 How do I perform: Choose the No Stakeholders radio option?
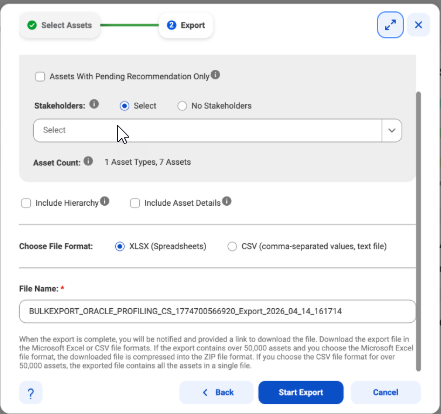click(x=182, y=106)
